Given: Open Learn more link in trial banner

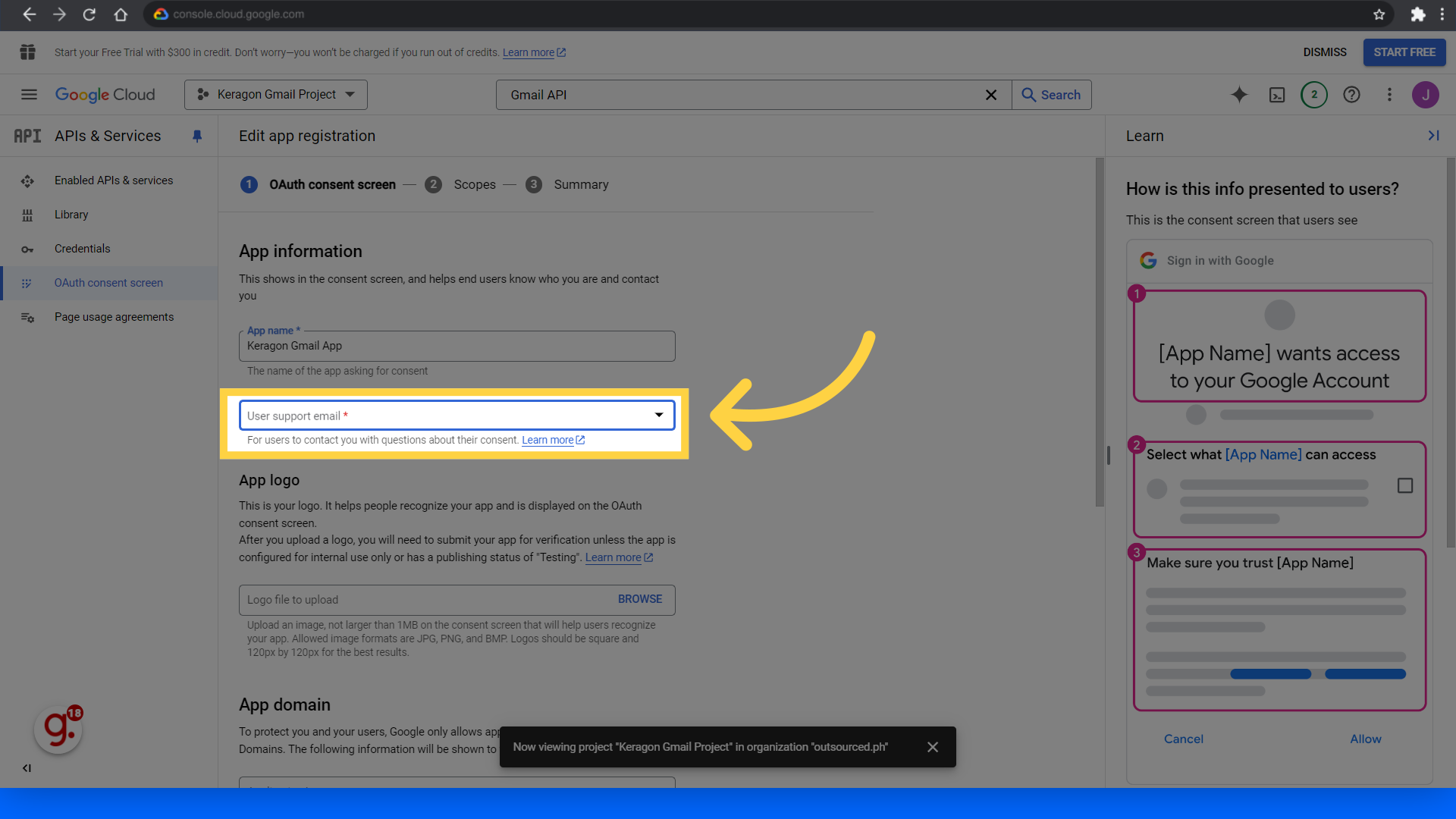Looking at the screenshot, I should [534, 52].
